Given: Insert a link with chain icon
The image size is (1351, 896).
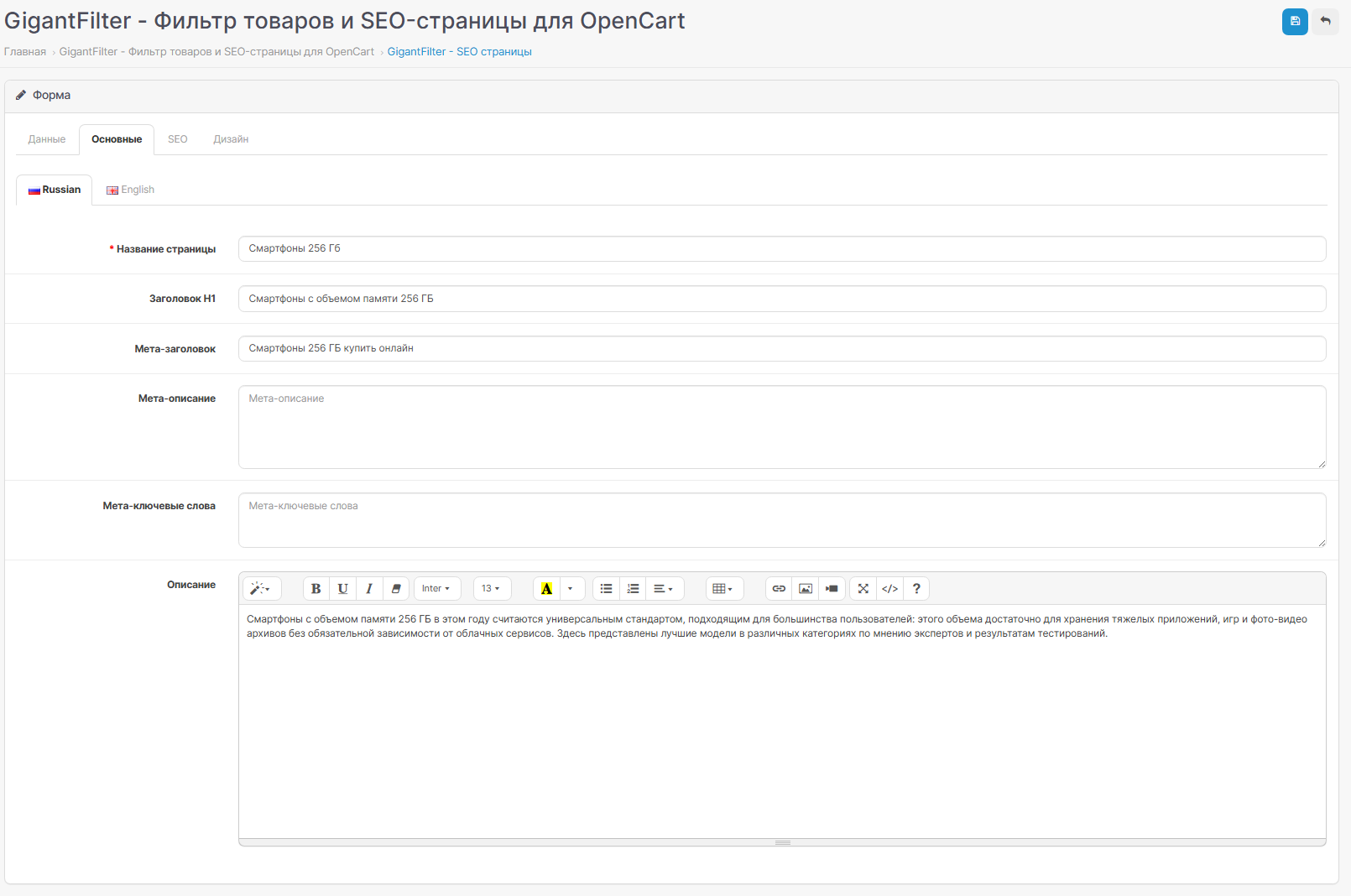Looking at the screenshot, I should point(779,589).
